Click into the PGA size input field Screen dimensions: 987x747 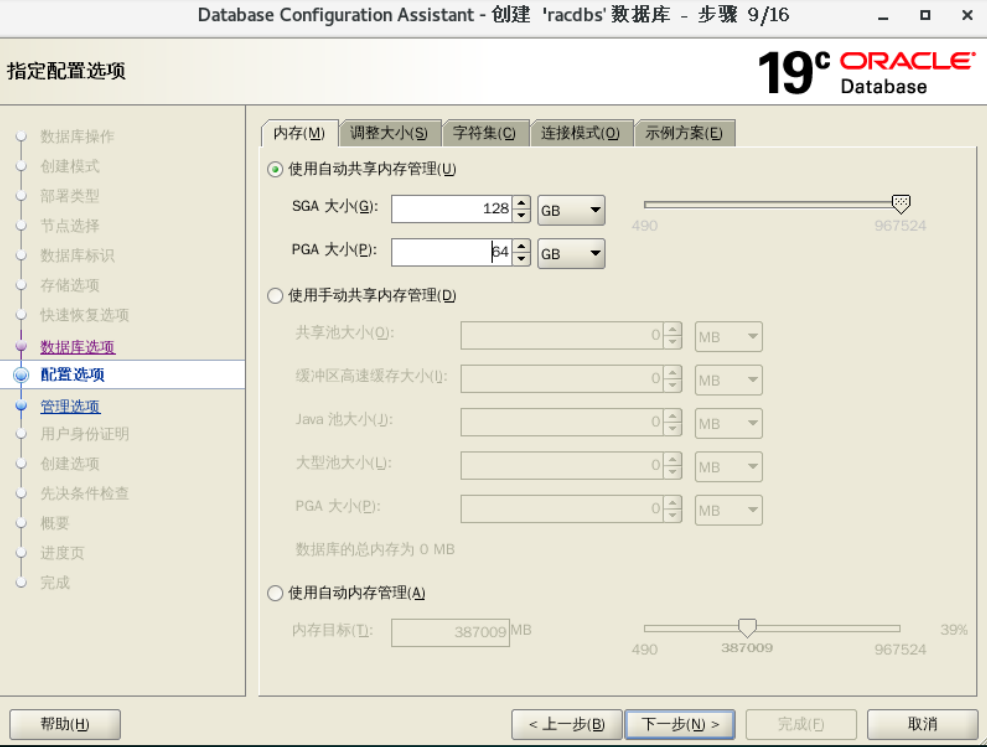pos(452,252)
